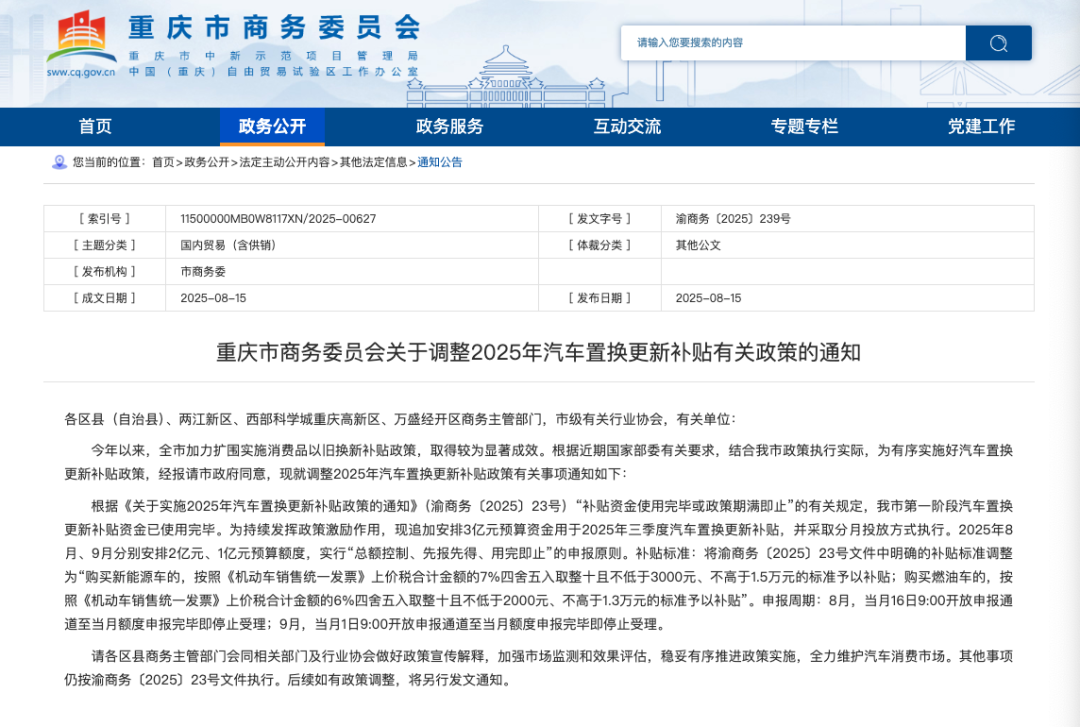Screen dimensions: 1080x727
Task: Click the 其他法定信息 breadcrumb link
Action: tap(374, 163)
